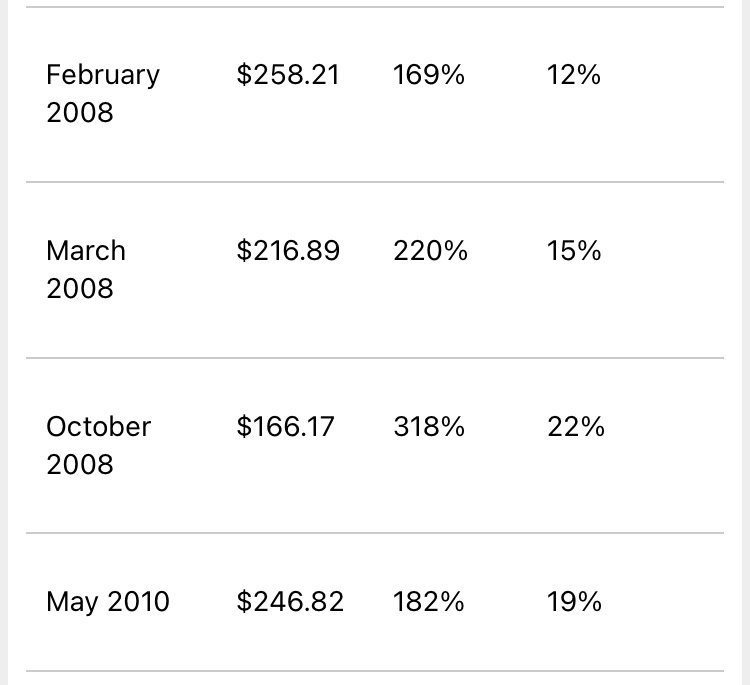Image resolution: width=750 pixels, height=685 pixels.
Task: Click the 12% value in February row
Action: point(574,75)
